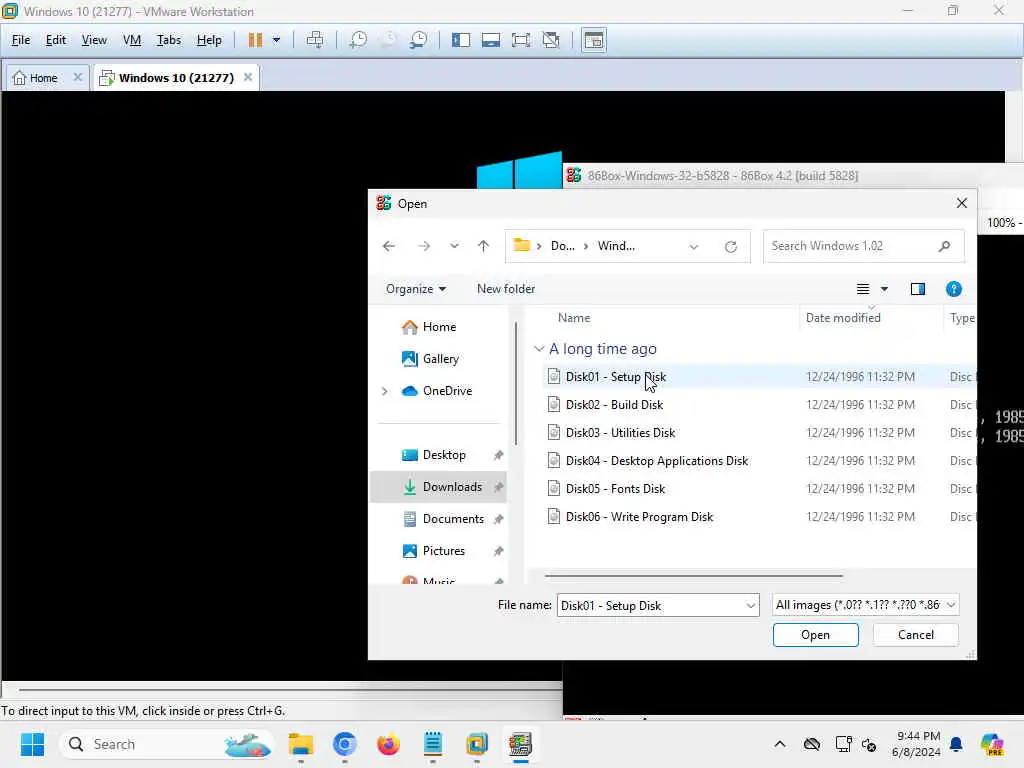Open the notifications bell icon

pyautogui.click(x=956, y=744)
